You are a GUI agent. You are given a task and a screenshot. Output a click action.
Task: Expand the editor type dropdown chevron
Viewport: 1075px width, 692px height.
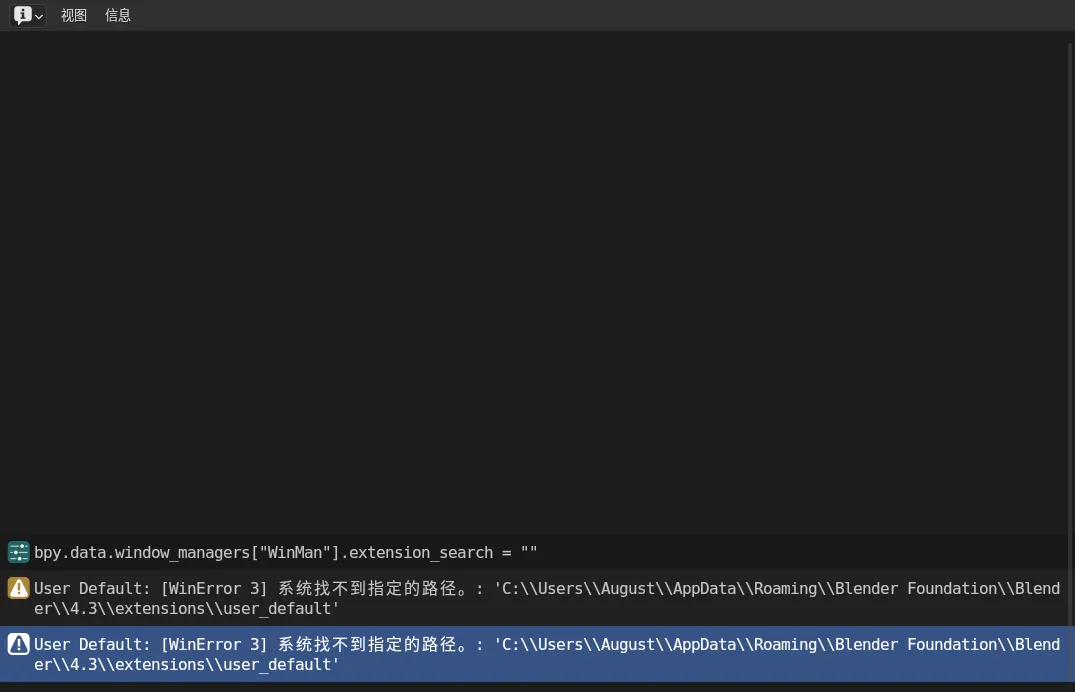[39, 16]
